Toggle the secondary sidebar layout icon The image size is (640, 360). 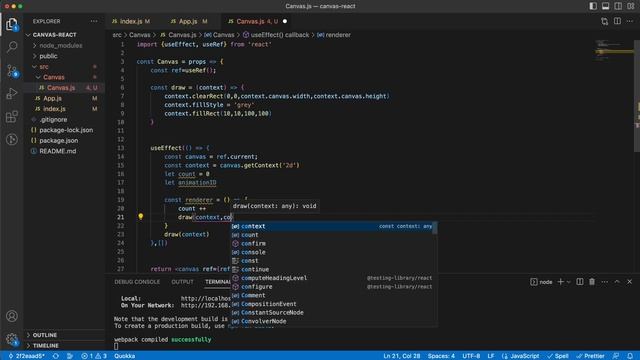point(618,6)
